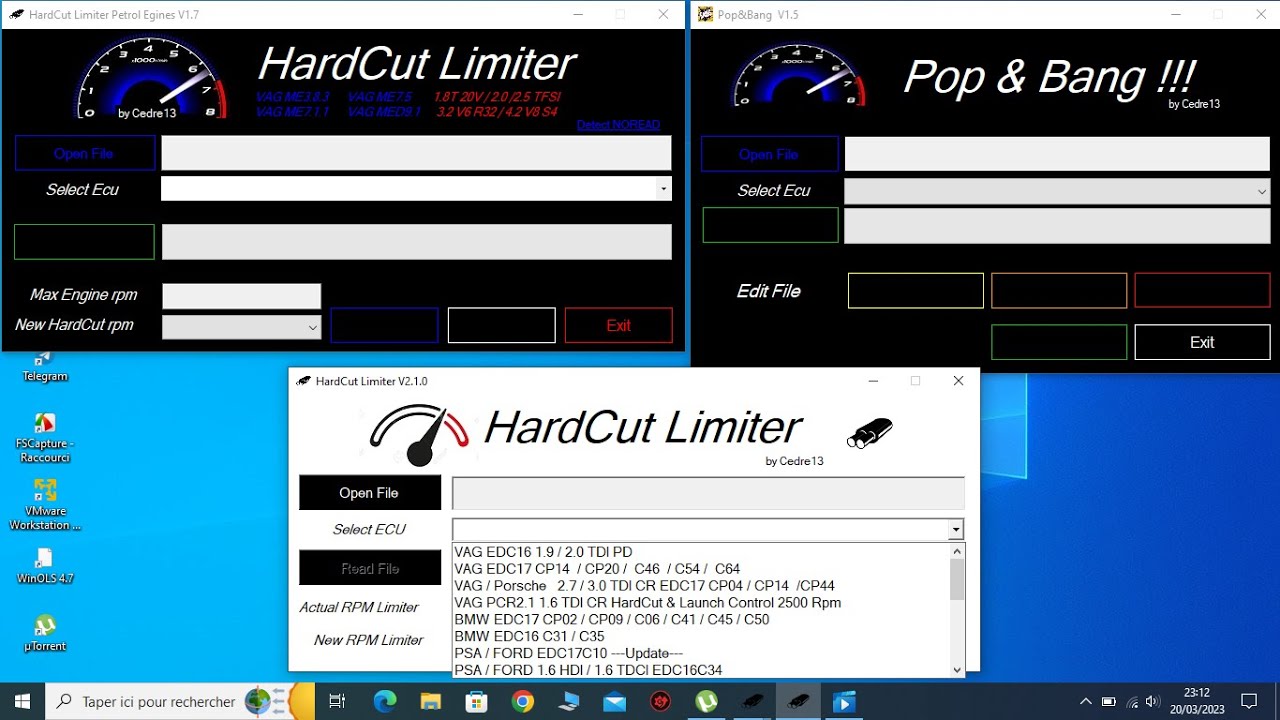1280x720 pixels.
Task: Open Task View from the taskbar
Action: (x=337, y=702)
